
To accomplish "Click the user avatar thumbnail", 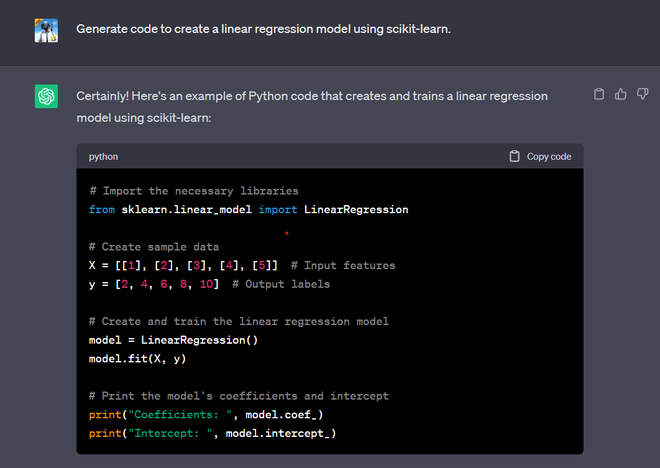I will (46, 30).
